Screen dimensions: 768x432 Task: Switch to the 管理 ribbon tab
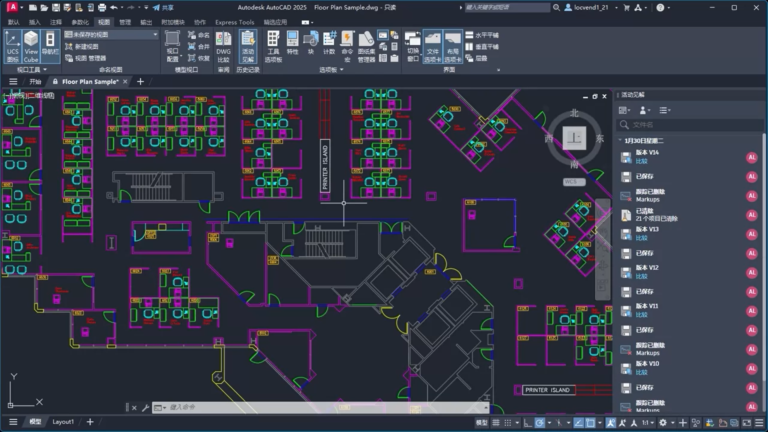click(125, 22)
